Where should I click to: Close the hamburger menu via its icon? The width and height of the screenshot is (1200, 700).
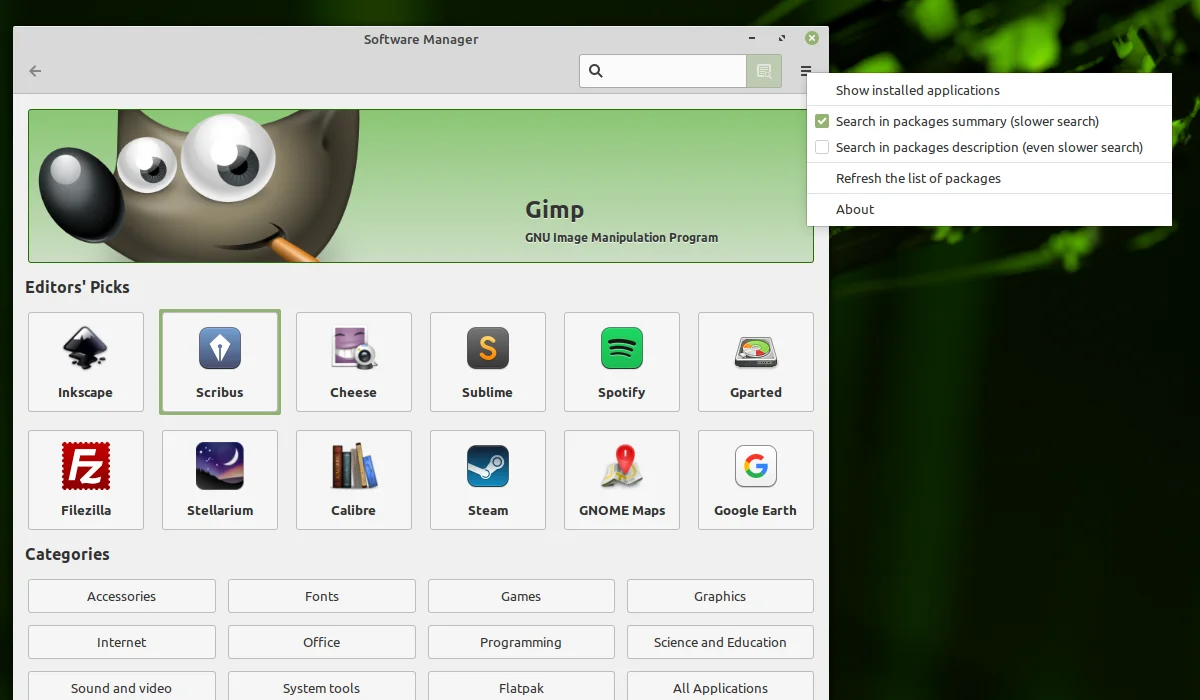click(x=806, y=71)
